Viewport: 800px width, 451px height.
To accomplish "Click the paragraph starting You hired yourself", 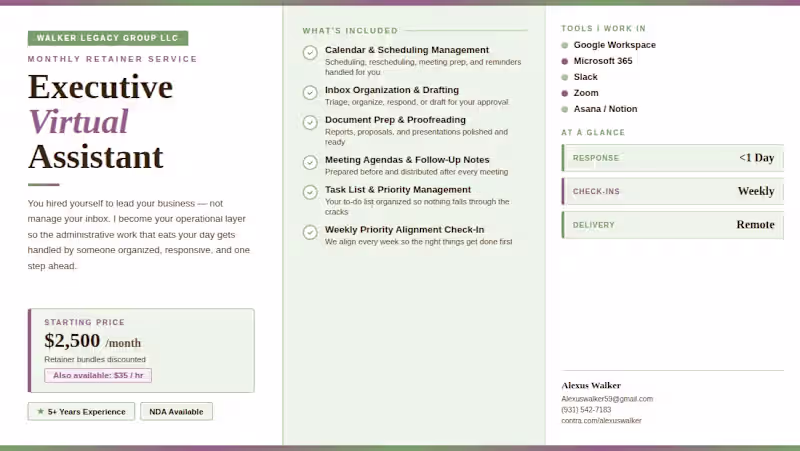I will click(x=139, y=235).
